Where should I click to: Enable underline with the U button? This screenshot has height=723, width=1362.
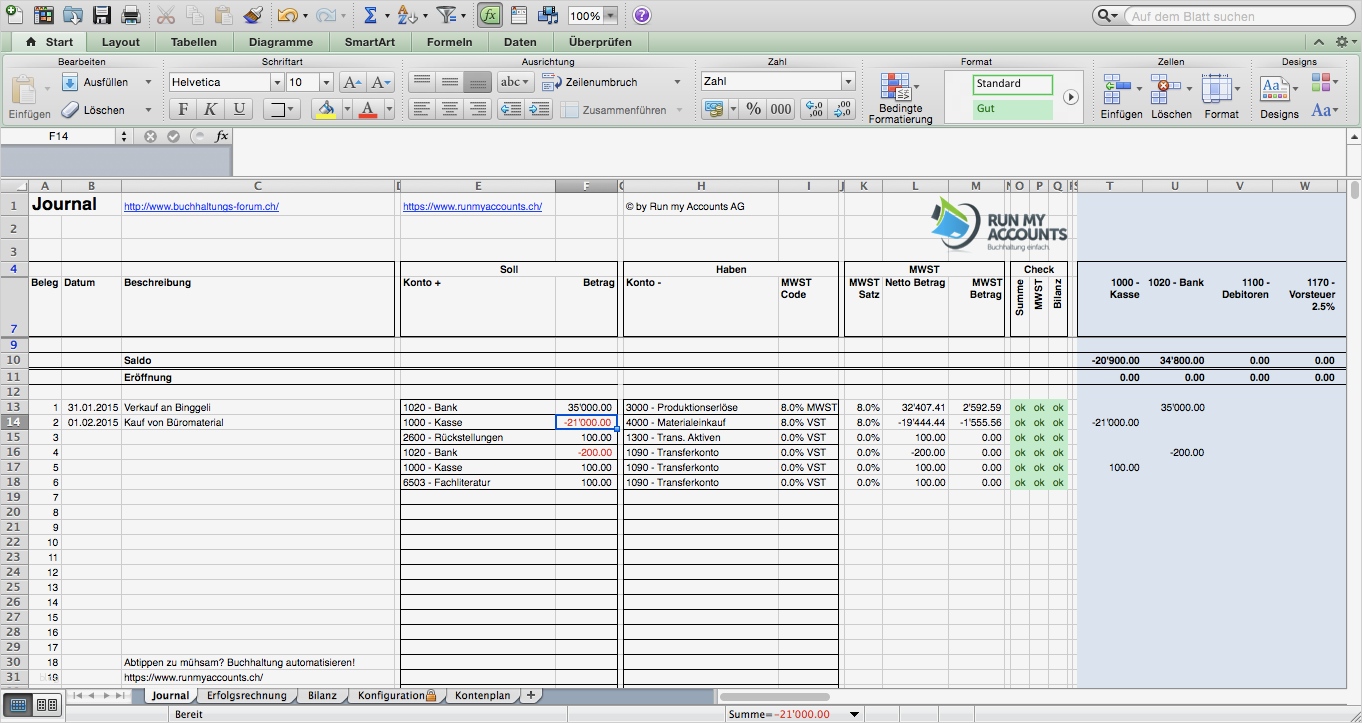click(237, 109)
